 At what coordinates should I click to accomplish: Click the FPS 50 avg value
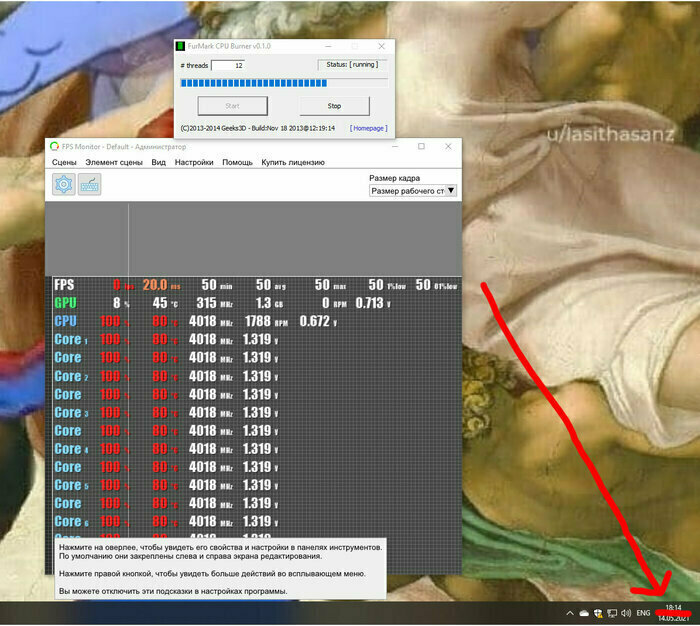[271, 285]
